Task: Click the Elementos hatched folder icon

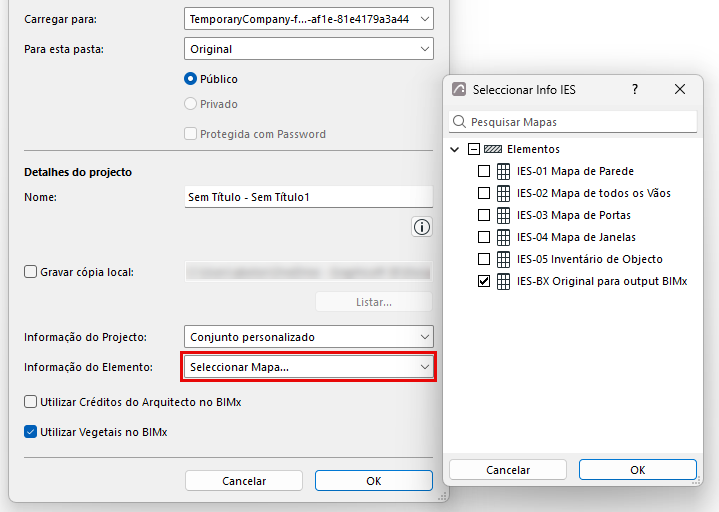Action: coord(493,149)
